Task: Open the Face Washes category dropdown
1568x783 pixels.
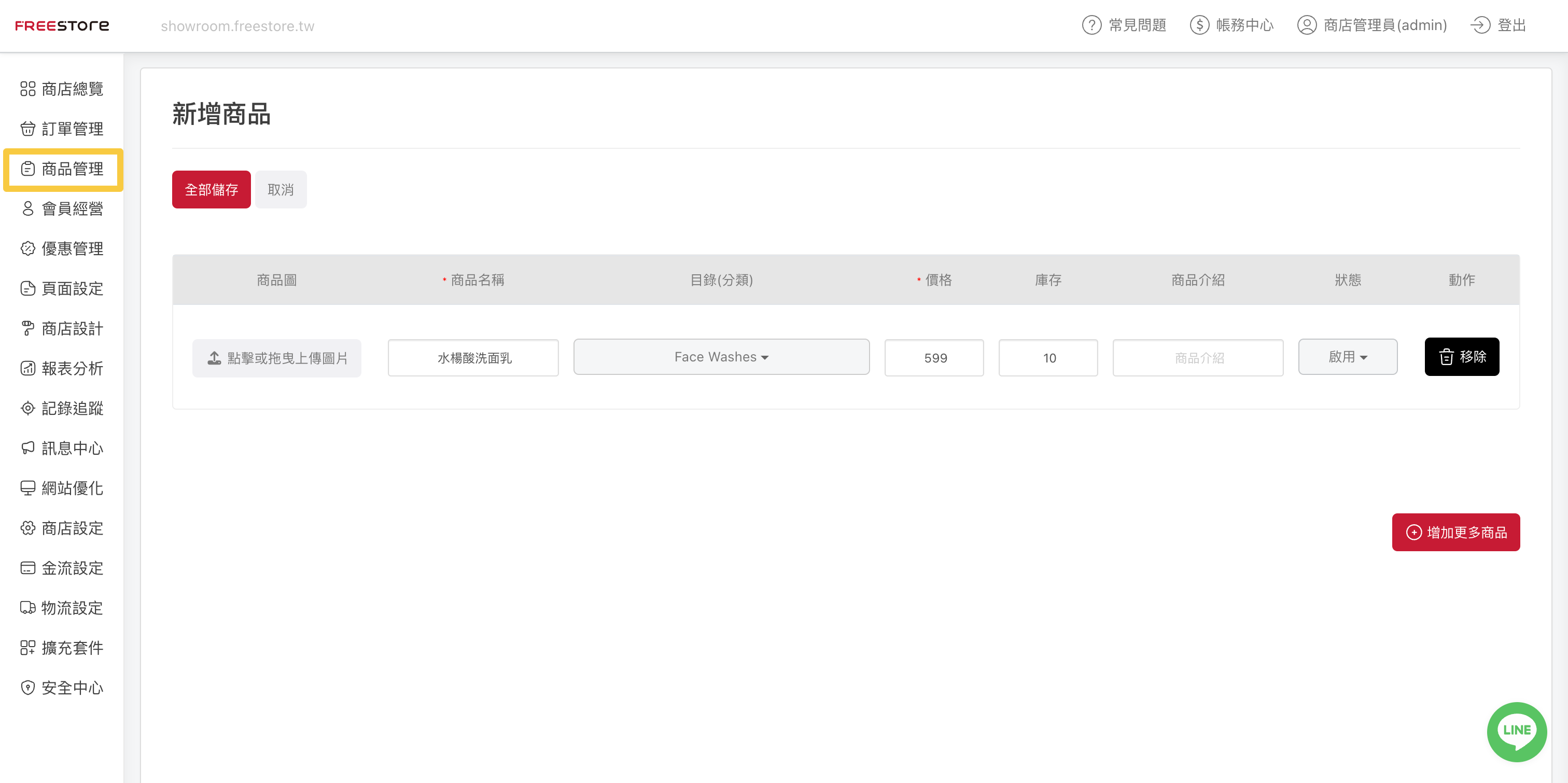Action: [x=721, y=357]
